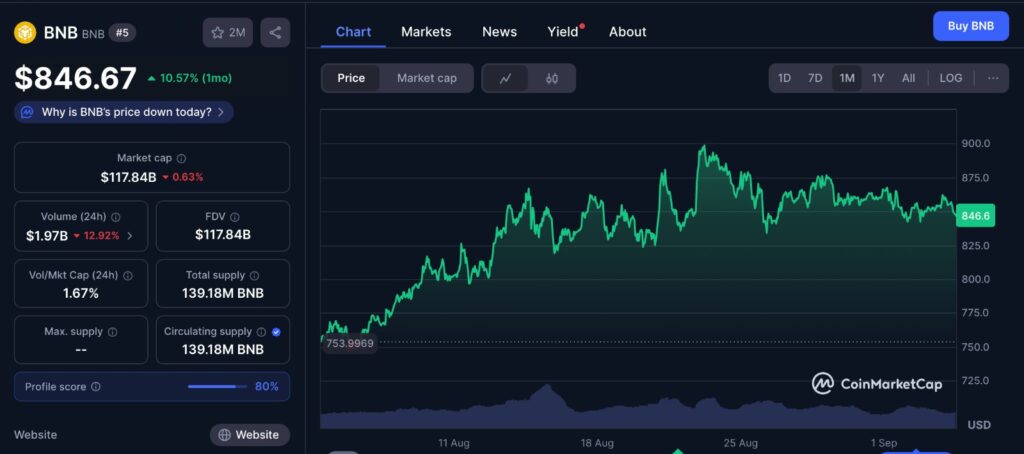The width and height of the screenshot is (1024, 454).
Task: Select Market cap chart mode
Action: (426, 78)
